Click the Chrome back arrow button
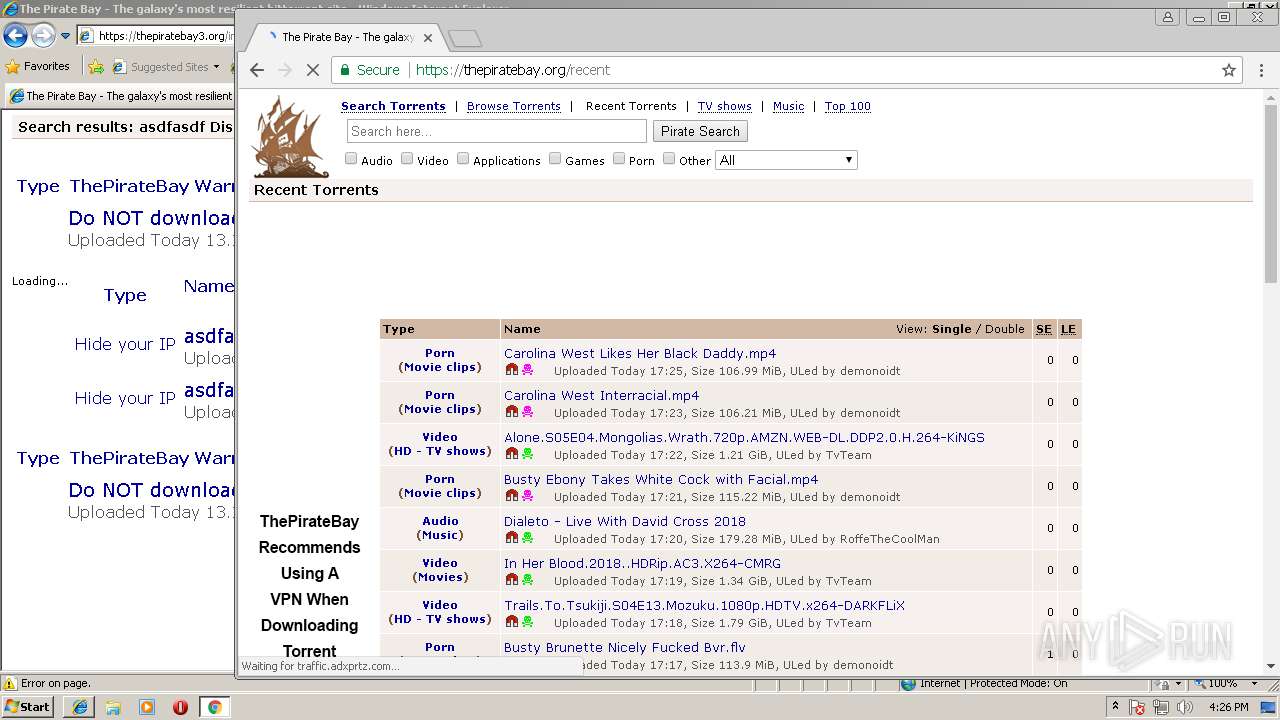Screen dimensions: 1280x720 point(257,70)
